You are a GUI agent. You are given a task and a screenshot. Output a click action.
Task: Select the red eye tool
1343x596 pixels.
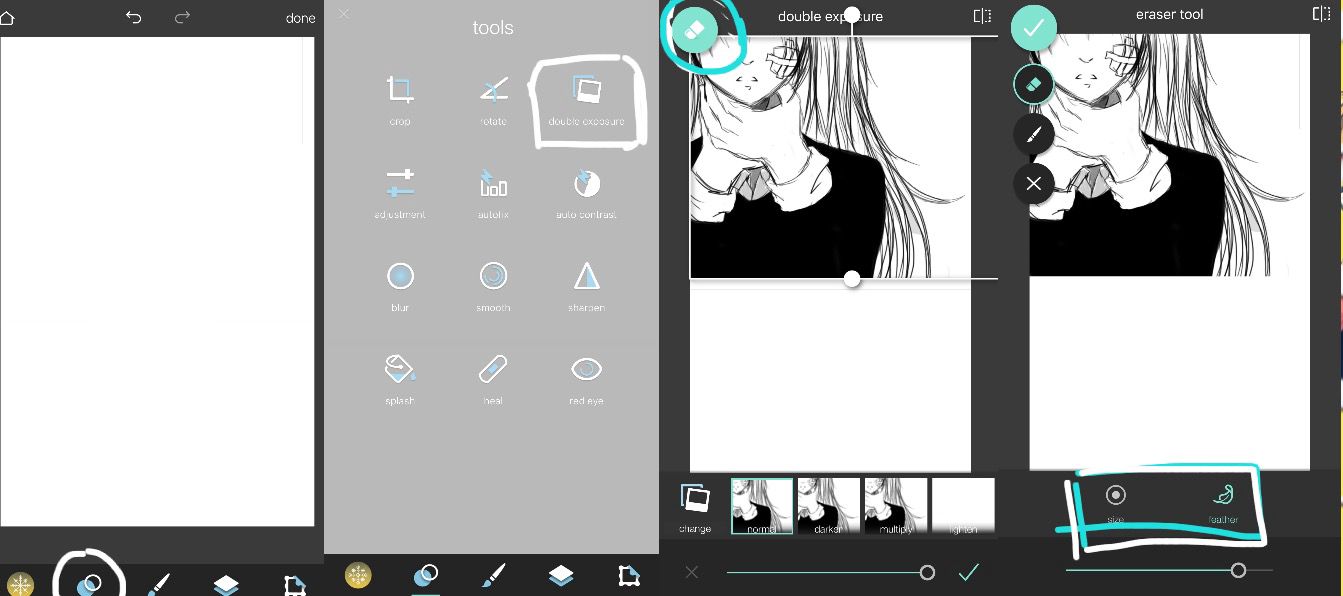pos(586,379)
